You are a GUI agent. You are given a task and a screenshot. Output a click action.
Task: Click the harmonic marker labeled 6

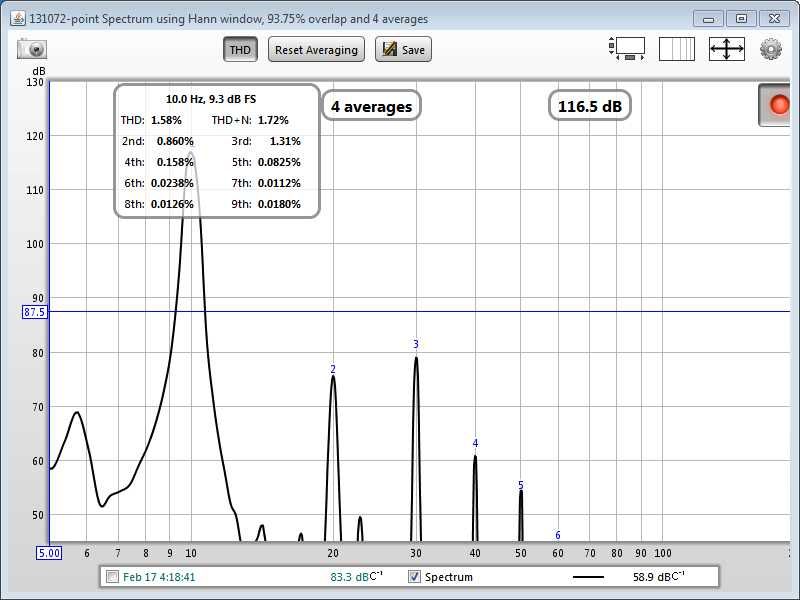(x=558, y=535)
